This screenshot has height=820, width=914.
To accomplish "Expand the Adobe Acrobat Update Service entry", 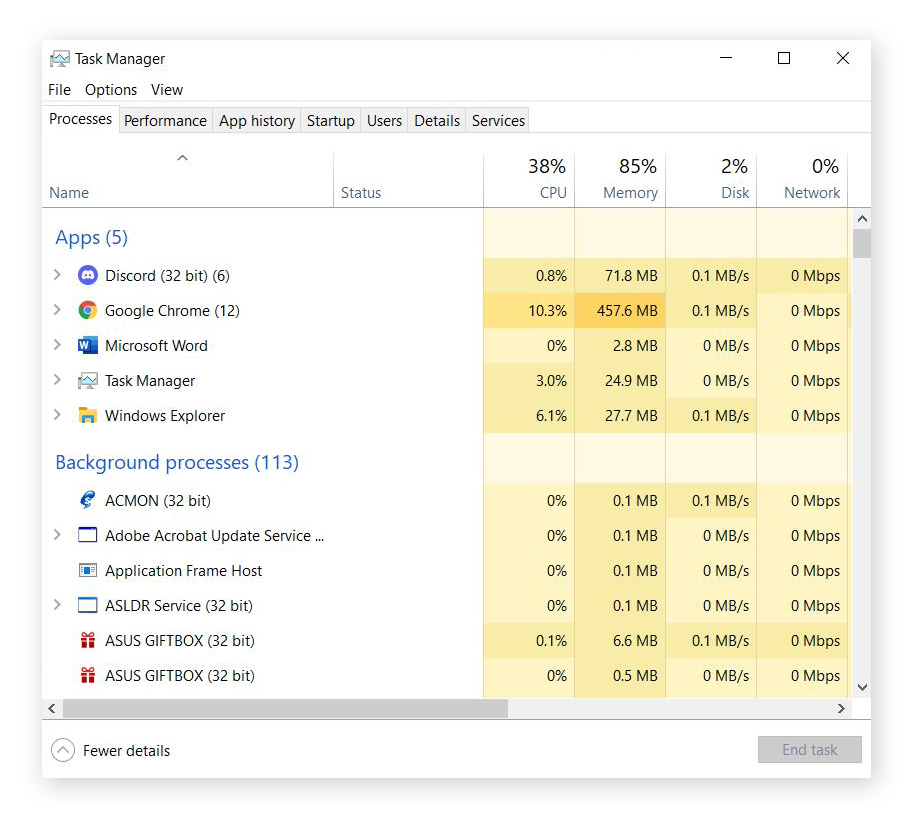I will tap(57, 535).
